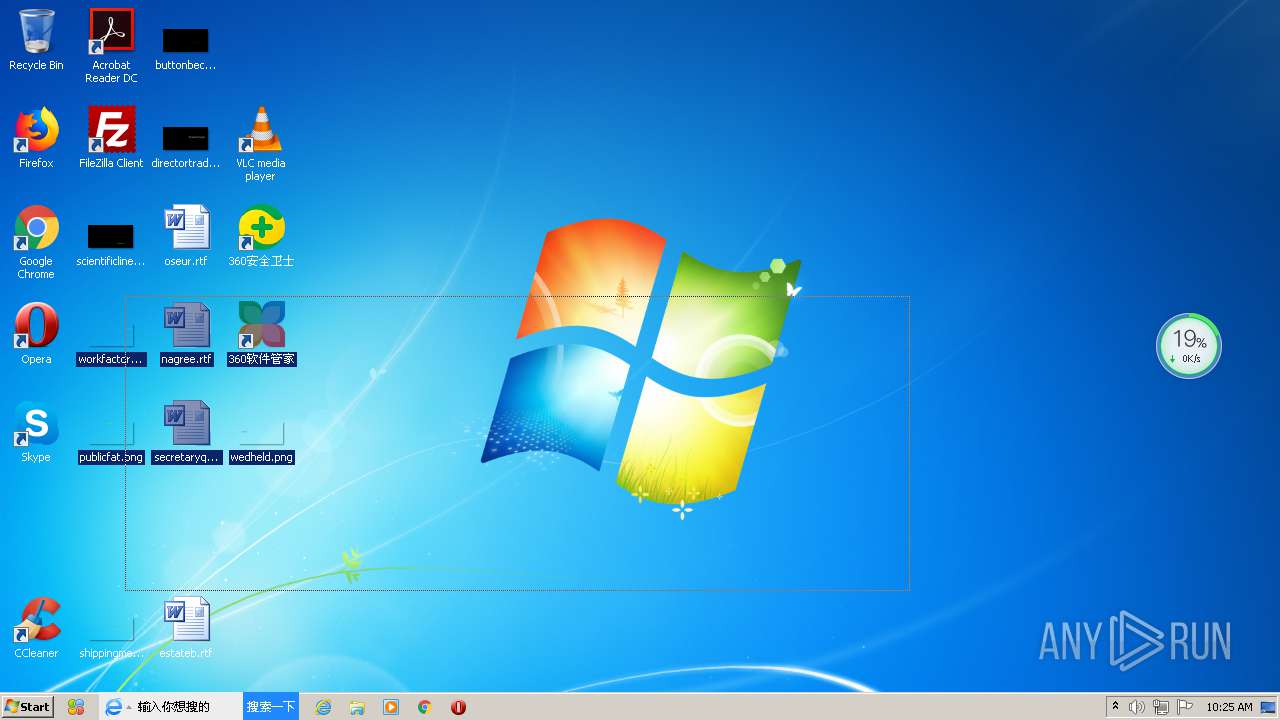Click the 360 colorful clover taskbar icon
The height and width of the screenshot is (720, 1280).
(x=76, y=707)
